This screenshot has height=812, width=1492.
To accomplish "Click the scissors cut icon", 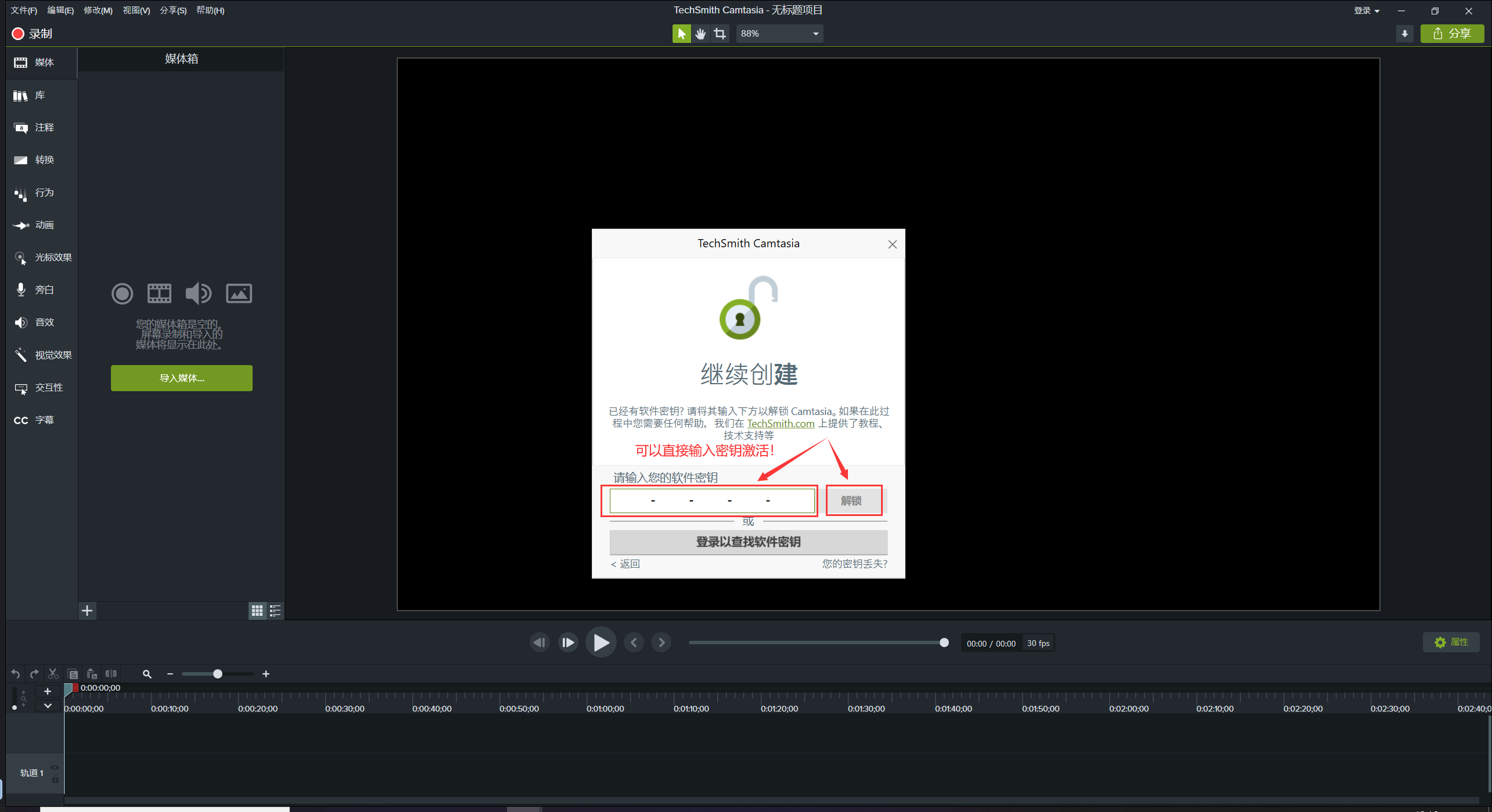I will [x=53, y=674].
